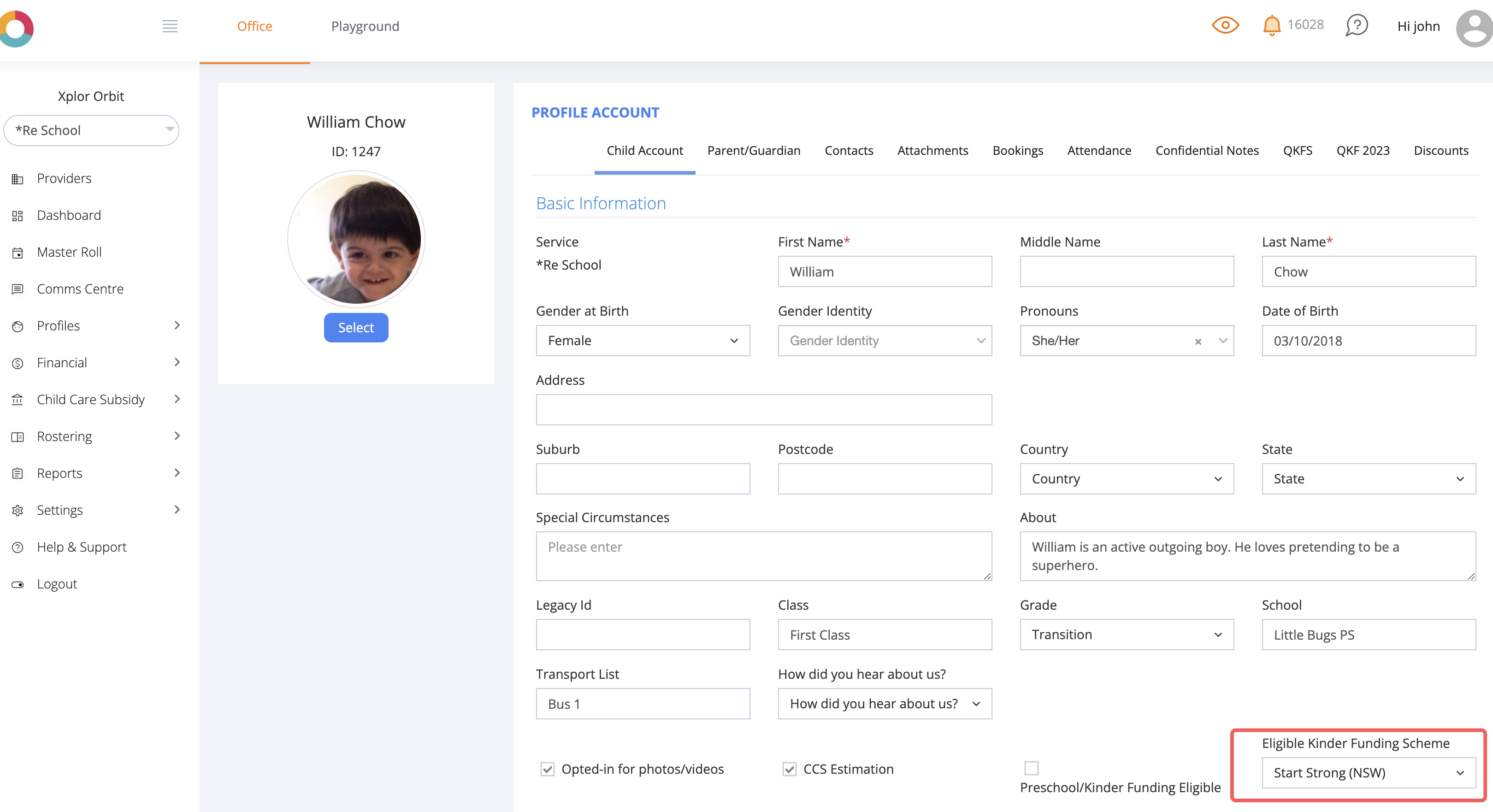Disable CCS Estimation
Screen dimensions: 1493x812
tap(790, 769)
